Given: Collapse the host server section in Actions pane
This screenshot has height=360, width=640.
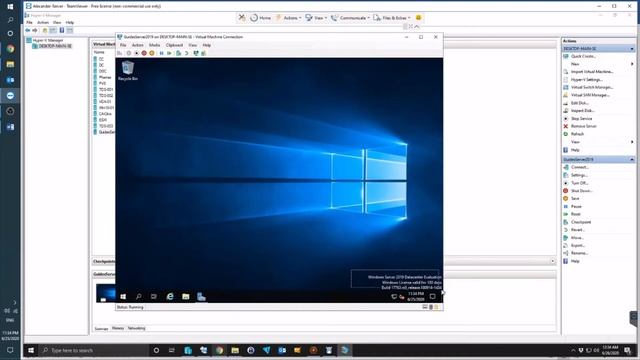Looking at the screenshot, I should pos(632,49).
